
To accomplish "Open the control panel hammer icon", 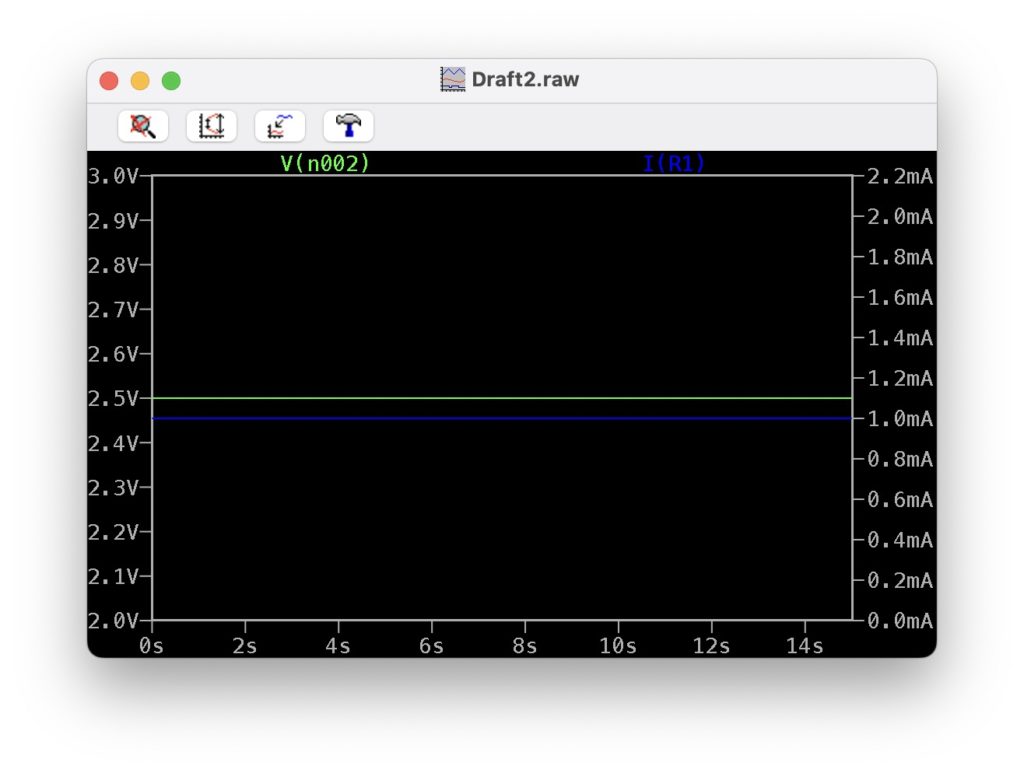I will click(348, 126).
